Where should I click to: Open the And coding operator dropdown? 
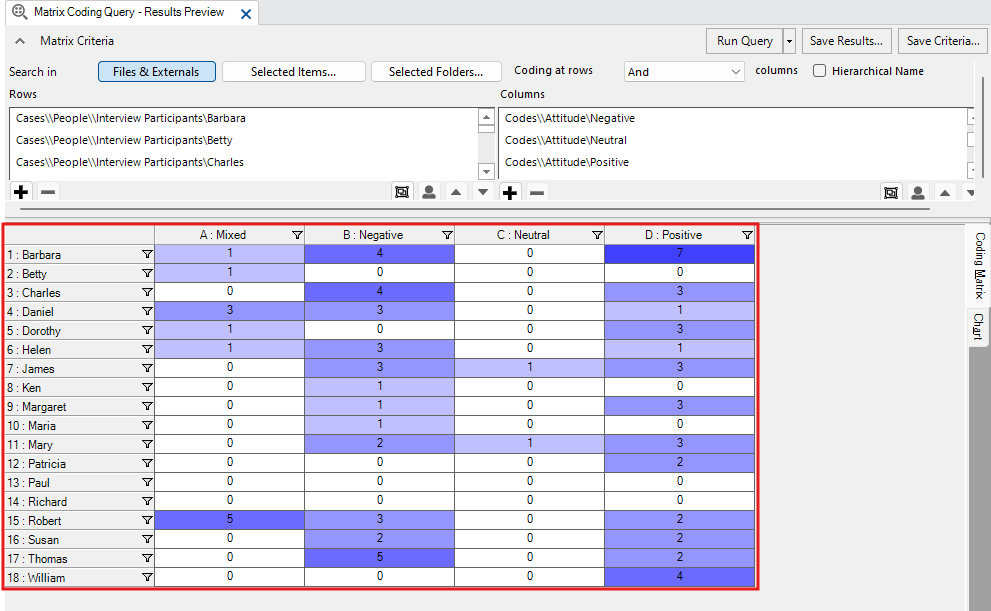click(684, 71)
